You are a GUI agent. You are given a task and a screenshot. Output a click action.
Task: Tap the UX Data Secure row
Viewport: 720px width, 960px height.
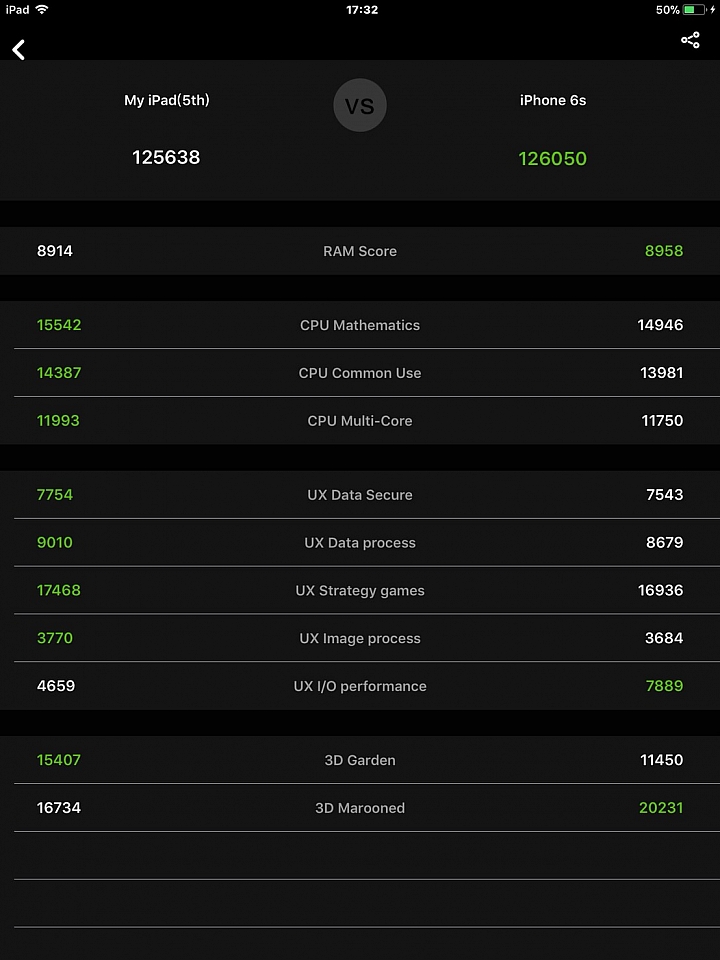coord(360,495)
